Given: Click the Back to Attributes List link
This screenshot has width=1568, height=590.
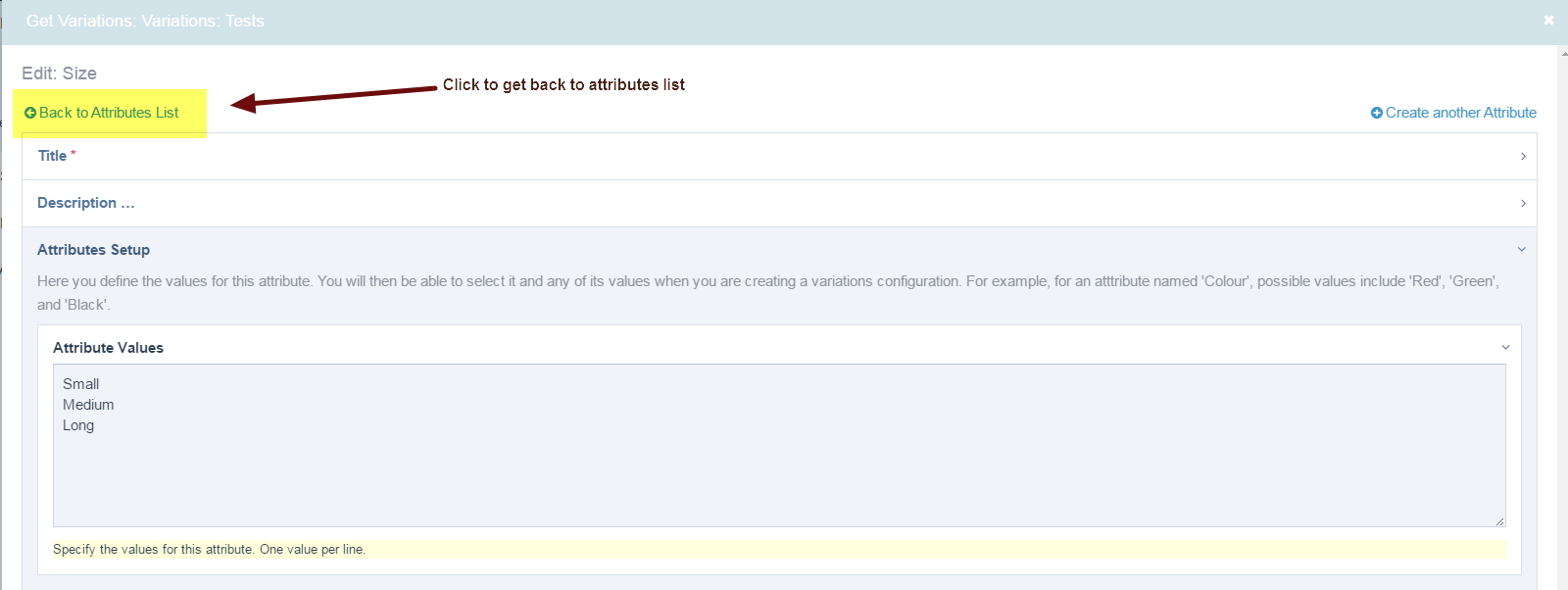Looking at the screenshot, I should [x=102, y=113].
